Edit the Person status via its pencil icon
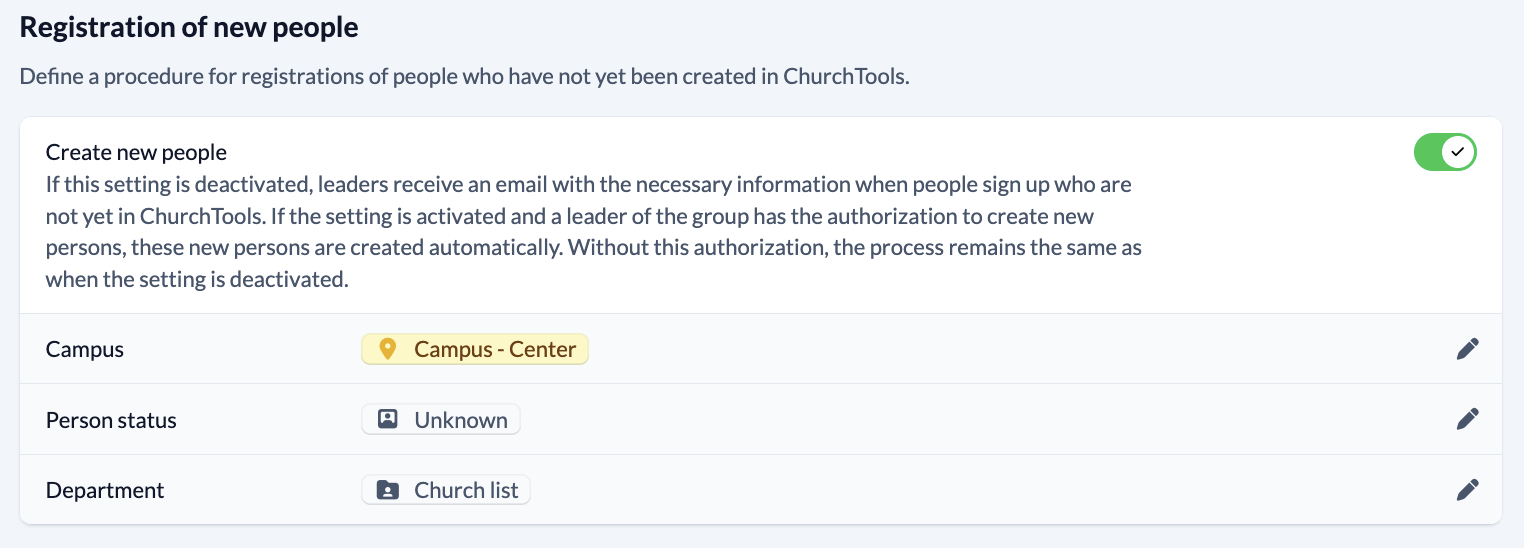 [1467, 419]
